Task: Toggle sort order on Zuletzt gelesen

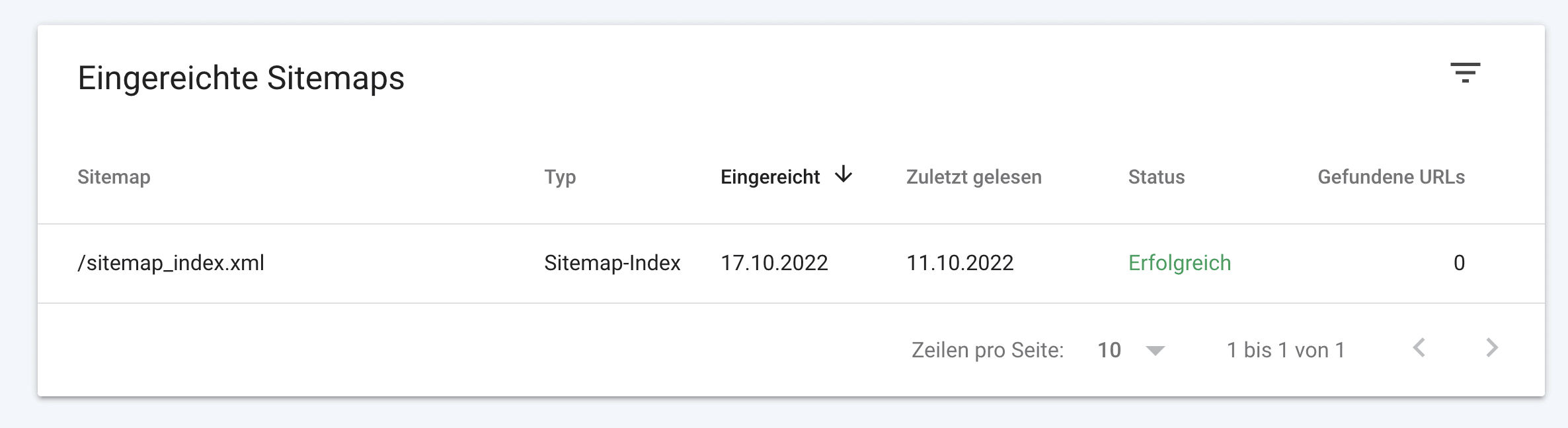Action: pyautogui.click(x=974, y=176)
